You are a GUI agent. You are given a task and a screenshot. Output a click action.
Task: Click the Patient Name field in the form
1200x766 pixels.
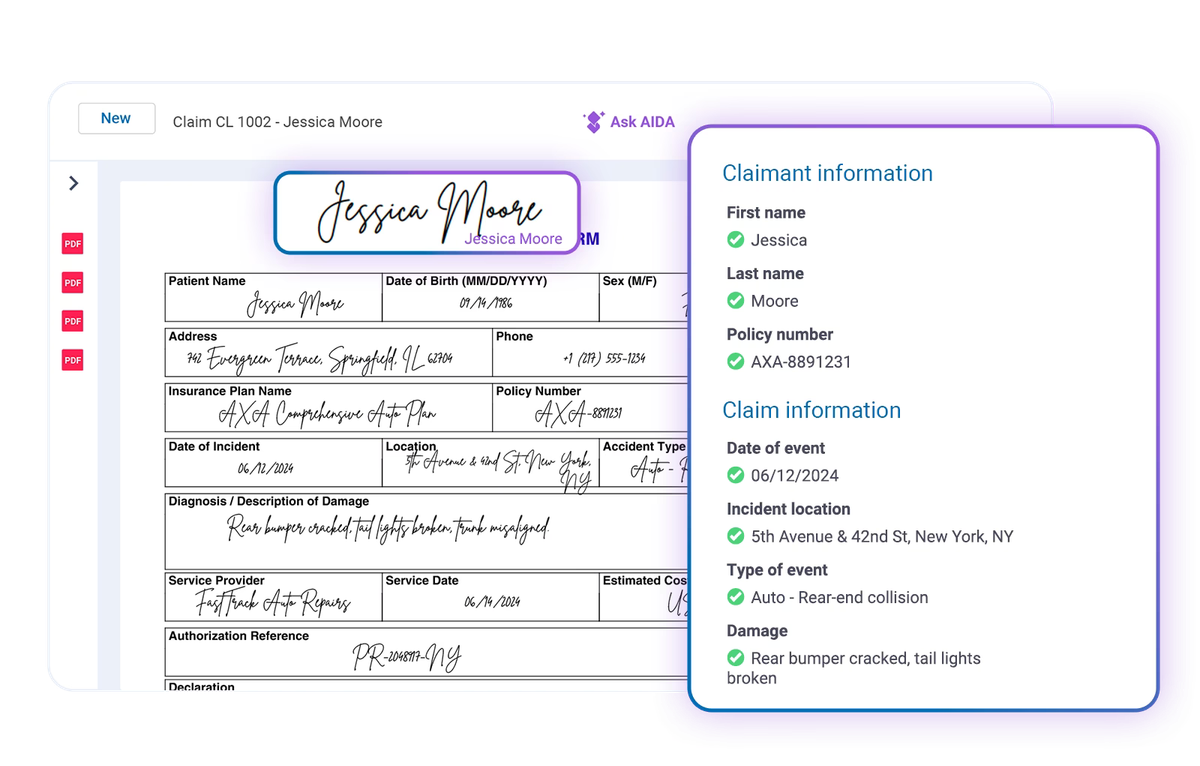pyautogui.click(x=273, y=297)
